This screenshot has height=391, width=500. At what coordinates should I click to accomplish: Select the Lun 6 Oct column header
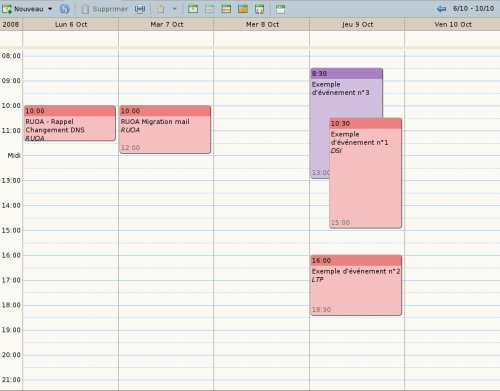coord(71,24)
